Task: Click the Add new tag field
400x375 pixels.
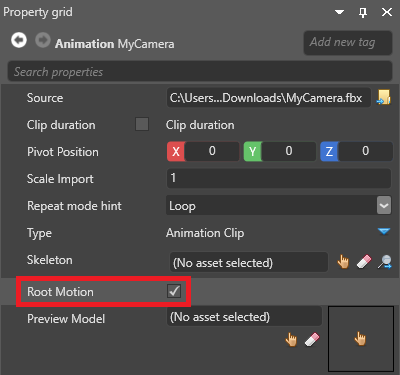Action: click(x=348, y=43)
